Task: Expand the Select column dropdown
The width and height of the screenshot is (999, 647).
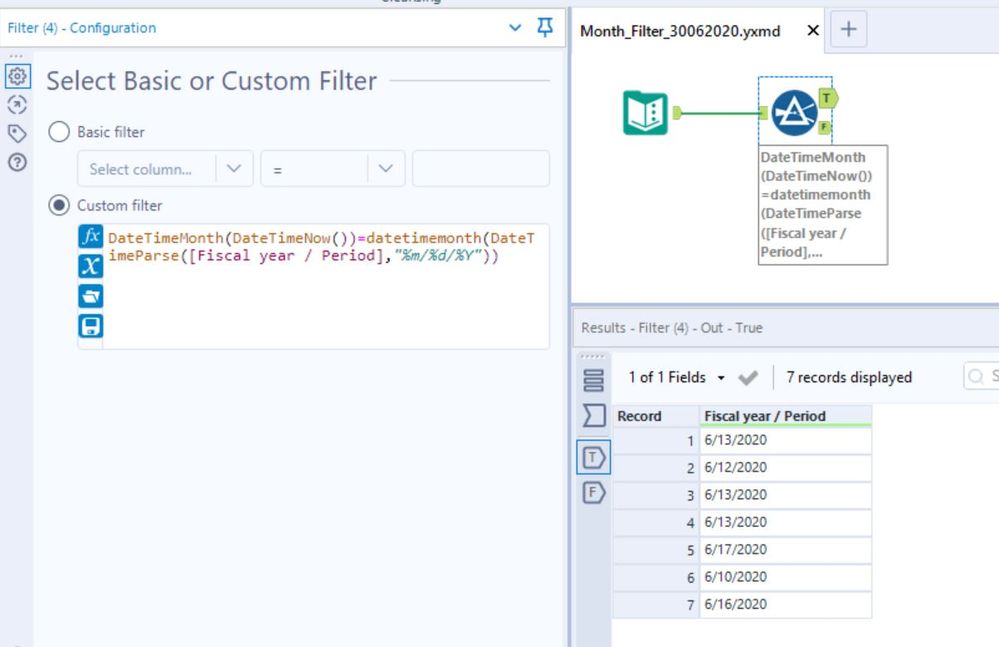Action: click(233, 169)
